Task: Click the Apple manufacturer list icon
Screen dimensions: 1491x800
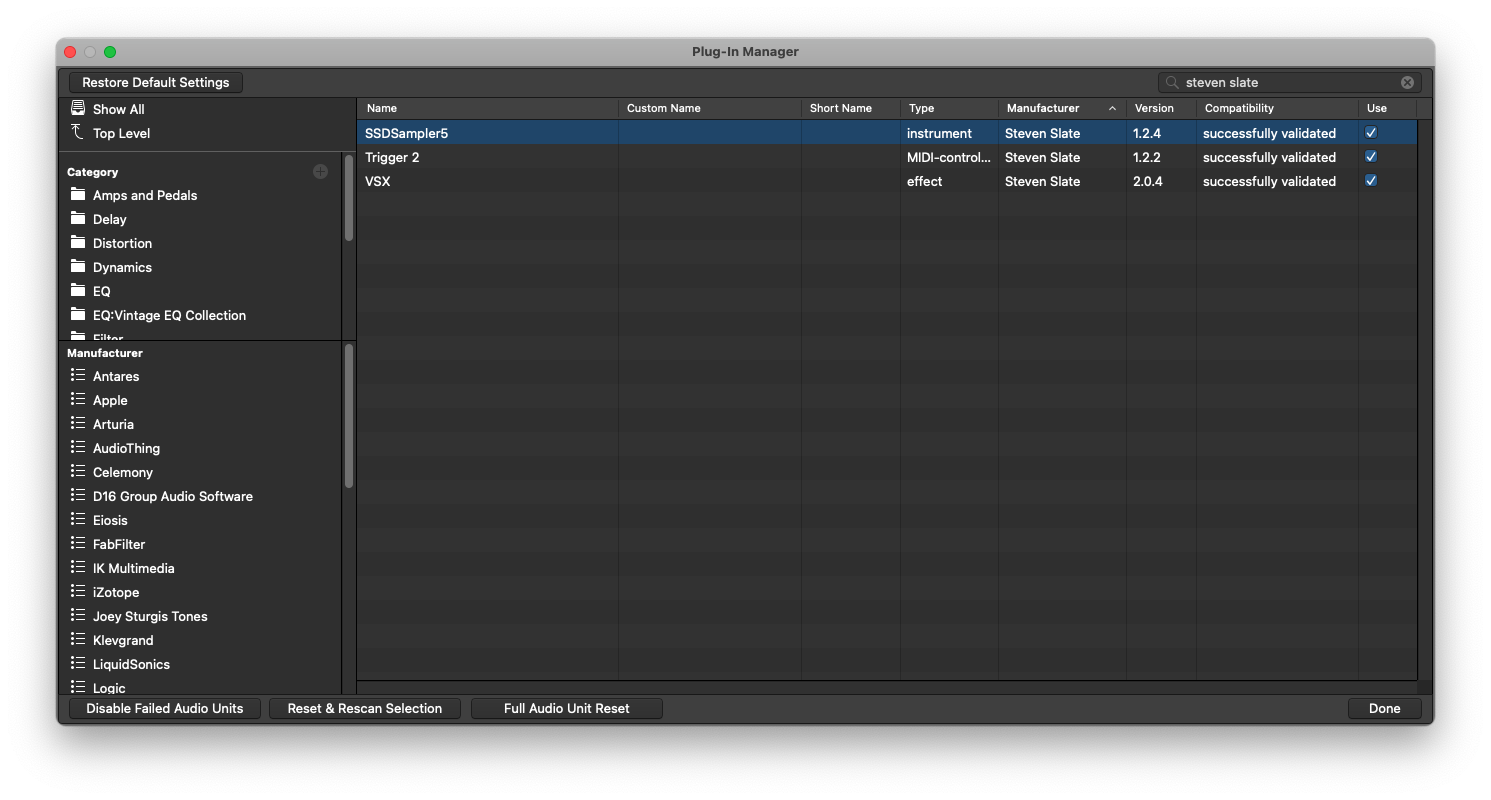Action: (x=78, y=399)
